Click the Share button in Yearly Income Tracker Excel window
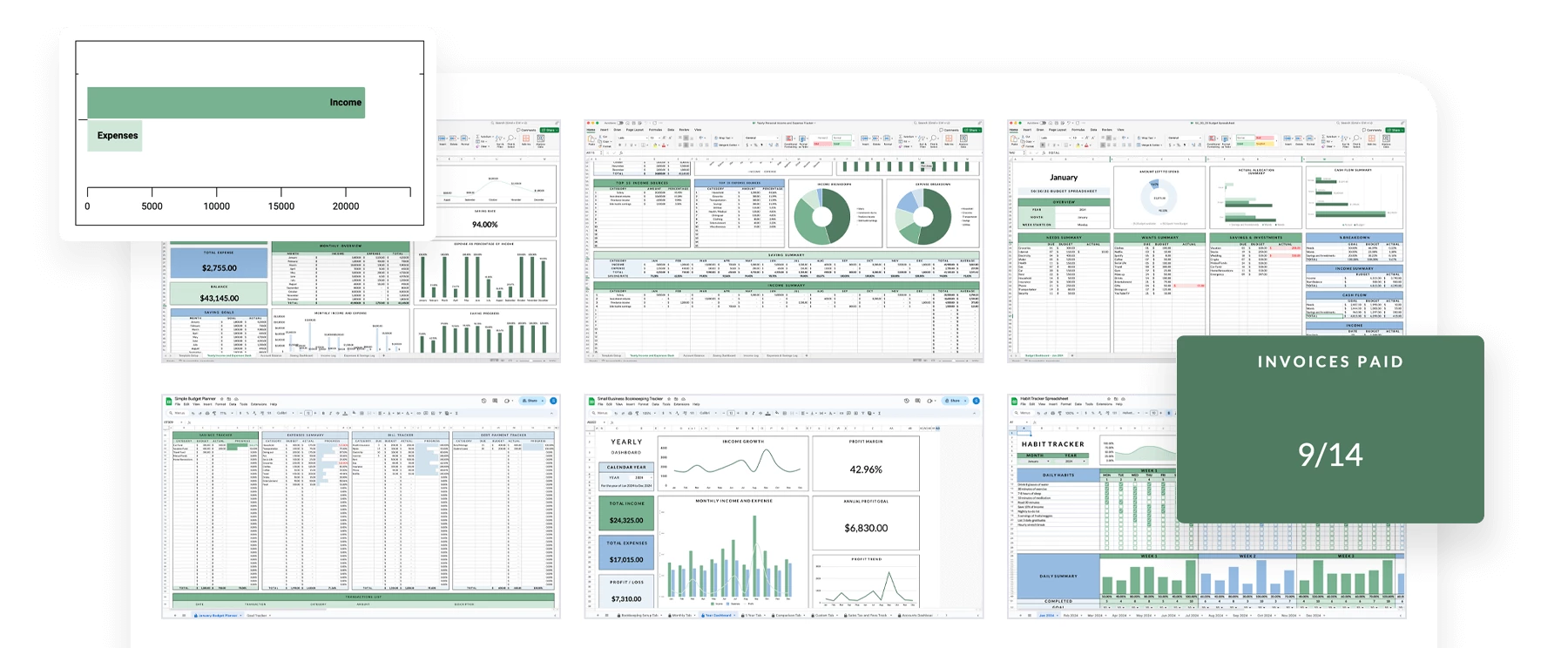This screenshot has width=1568, height=648. (x=971, y=130)
